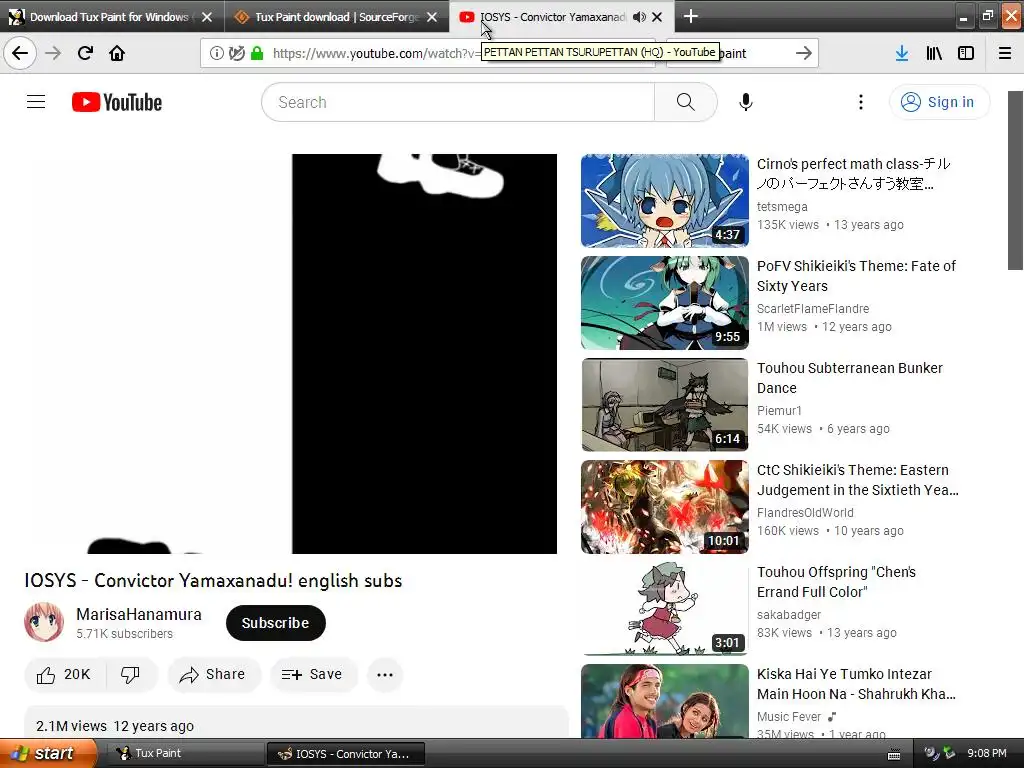Switch to Download Tux Paint for Windows tab
The image size is (1024, 768).
click(109, 17)
